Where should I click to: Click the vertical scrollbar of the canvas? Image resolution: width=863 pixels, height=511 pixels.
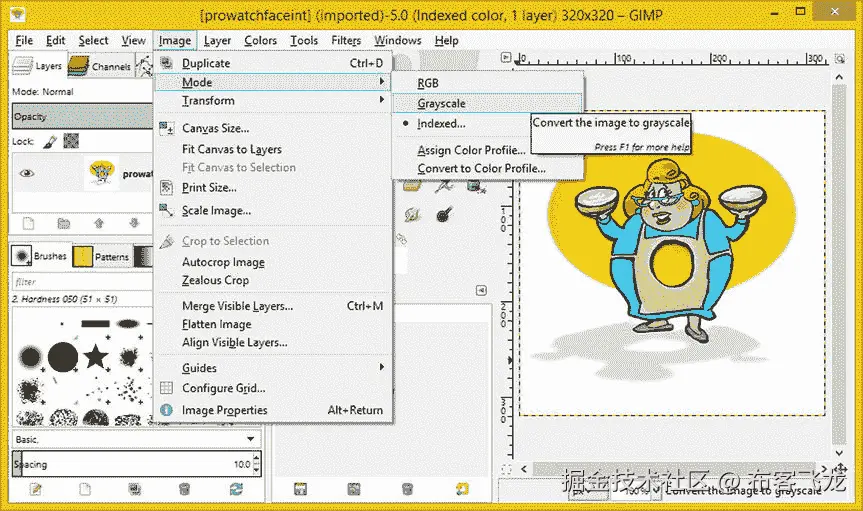pyautogui.click(x=839, y=264)
